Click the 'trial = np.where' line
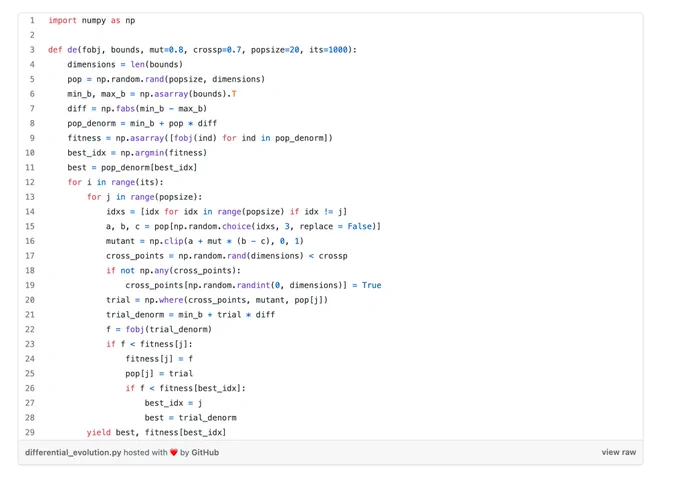Image resolution: width=680 pixels, height=477 pixels. [x=217, y=300]
